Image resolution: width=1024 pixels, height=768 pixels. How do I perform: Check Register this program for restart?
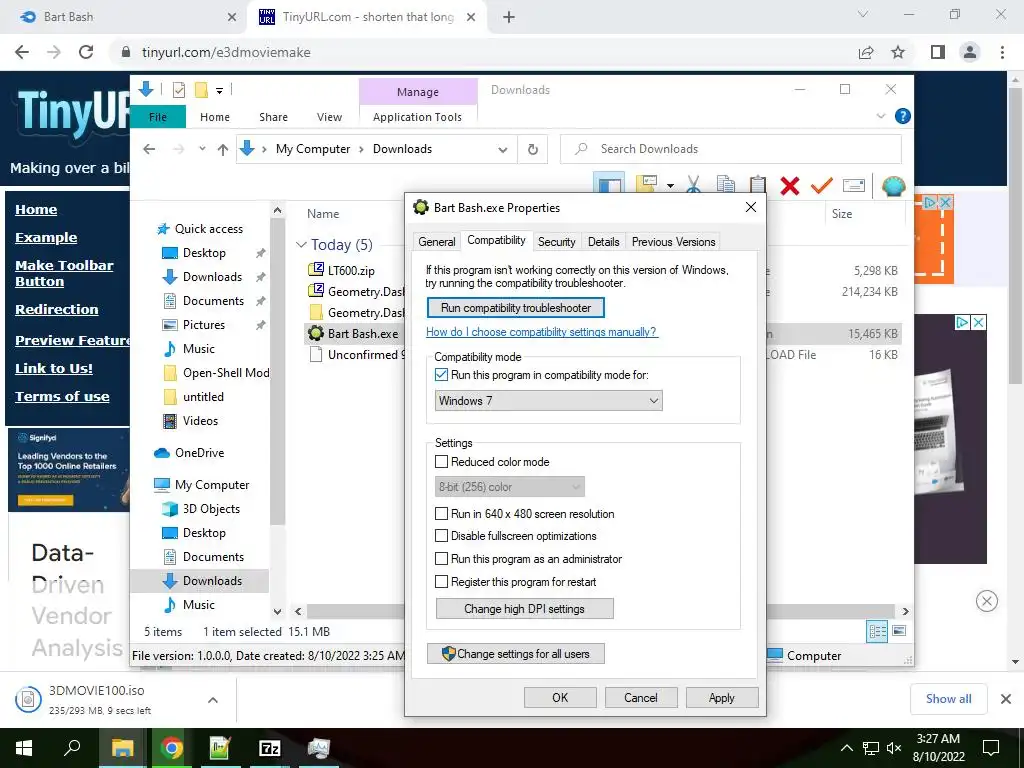pos(441,582)
